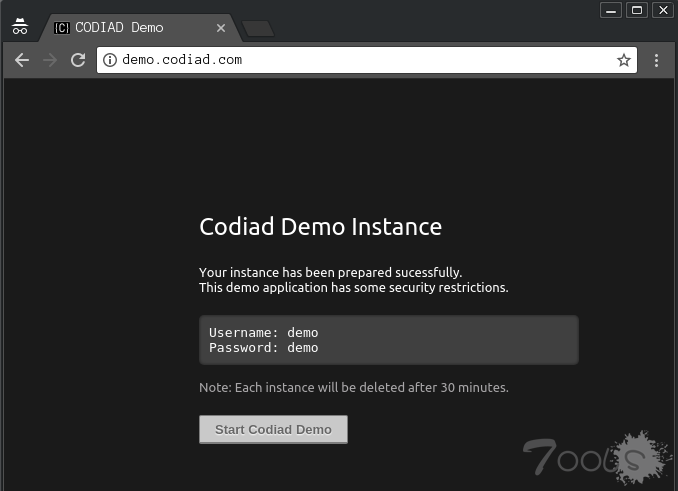Click the Codiad favicon on the tab

point(61,28)
